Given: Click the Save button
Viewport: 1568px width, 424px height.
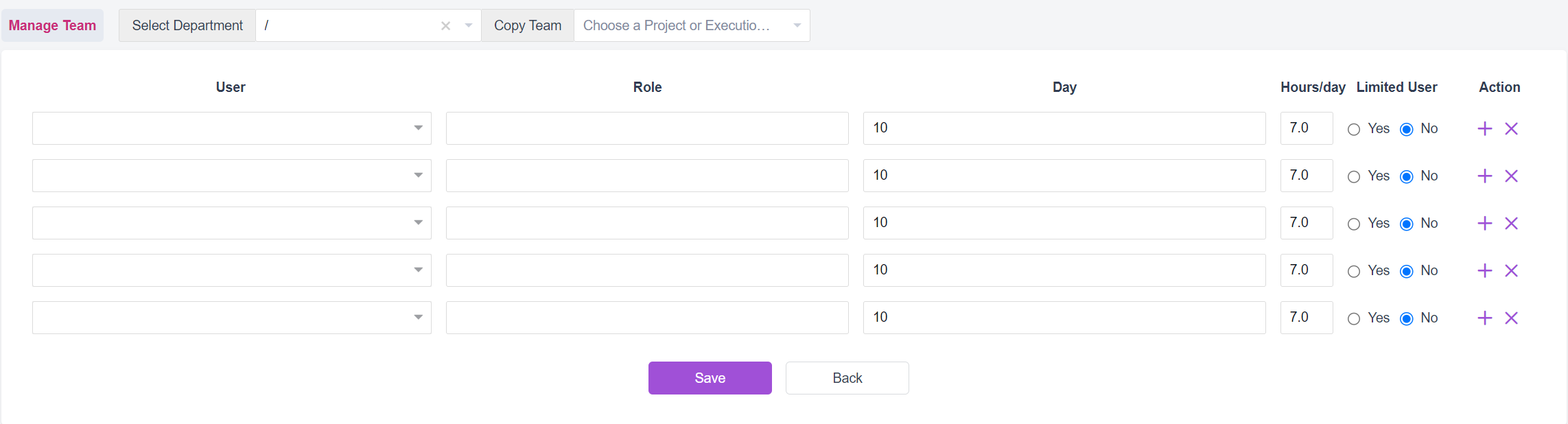Looking at the screenshot, I should click(x=710, y=378).
